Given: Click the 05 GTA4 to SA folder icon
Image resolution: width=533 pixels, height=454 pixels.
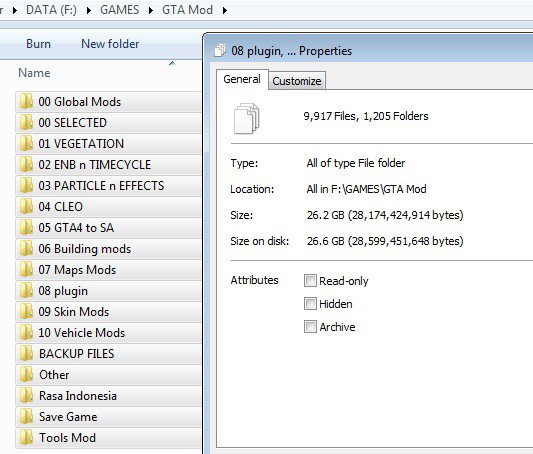Looking at the screenshot, I should 26,228.
